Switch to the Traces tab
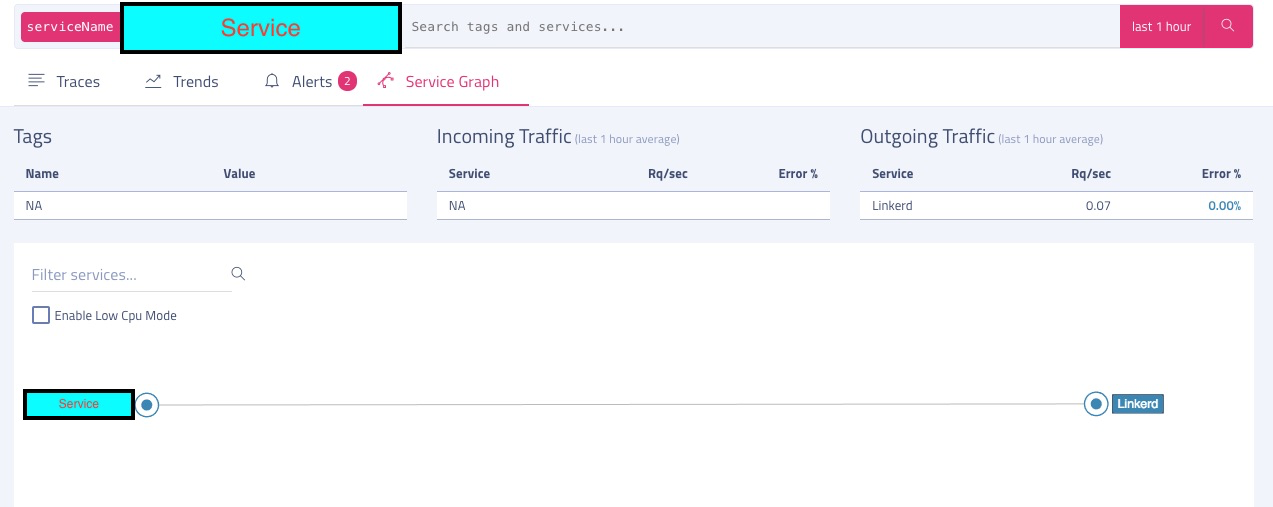Viewport: 1273px width, 507px height. [x=64, y=82]
